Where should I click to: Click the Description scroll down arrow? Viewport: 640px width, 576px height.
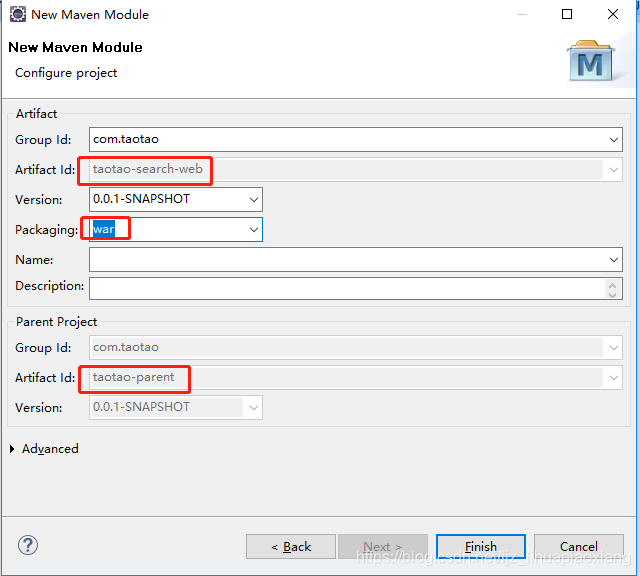(x=612, y=294)
